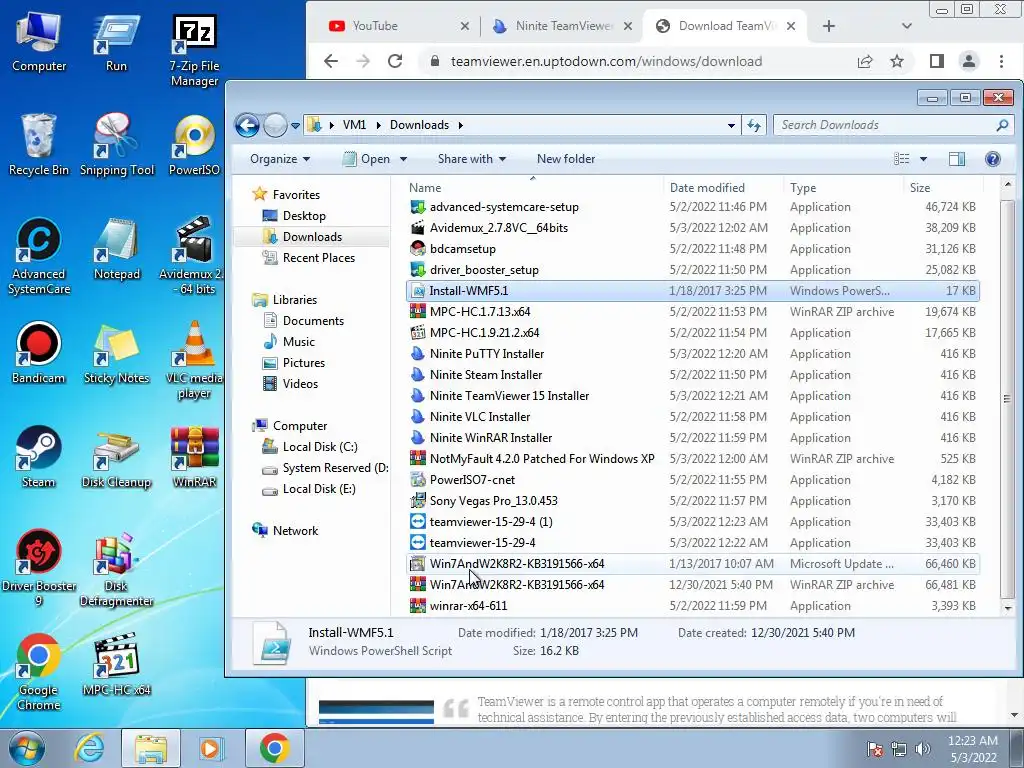
Task: Reload the Chrome page
Action: 395,61
